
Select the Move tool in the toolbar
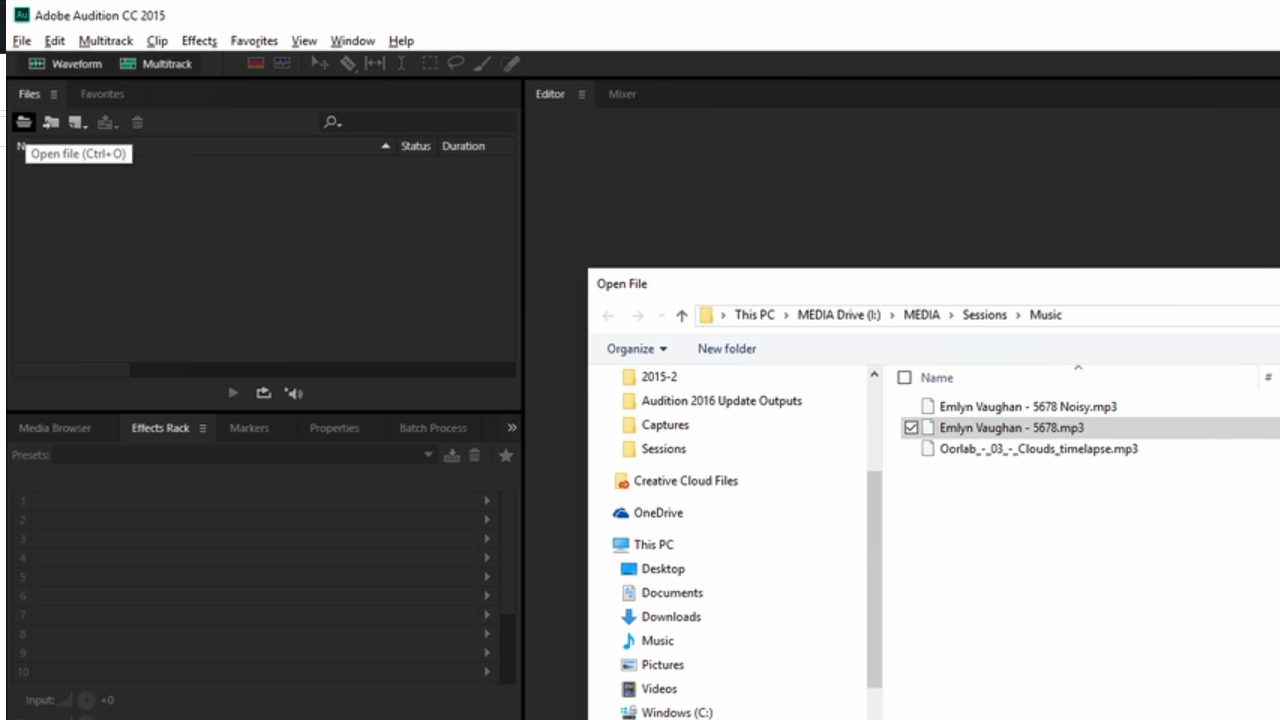coord(319,63)
